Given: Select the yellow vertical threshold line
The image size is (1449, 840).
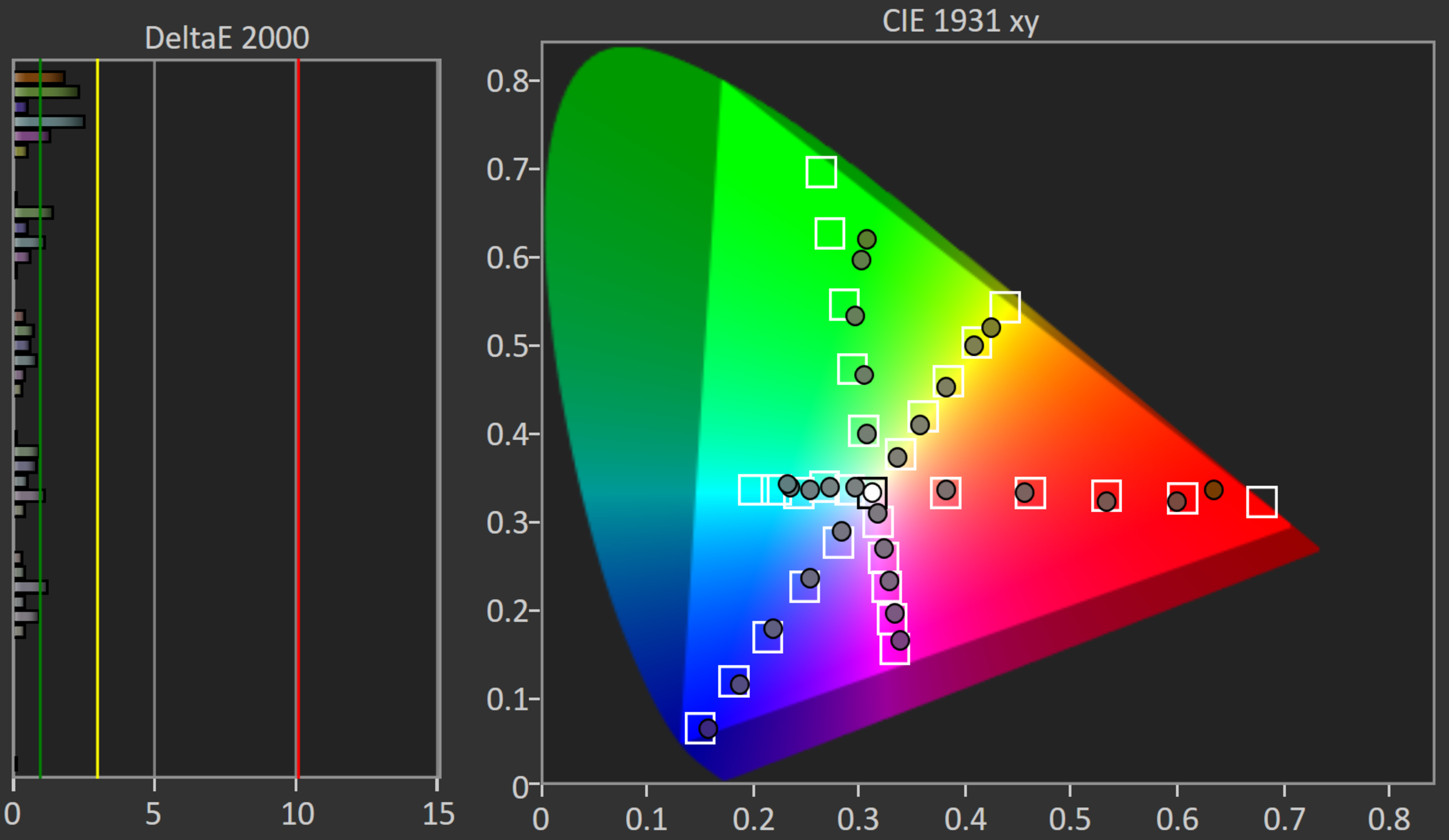Looking at the screenshot, I should coord(97,403).
